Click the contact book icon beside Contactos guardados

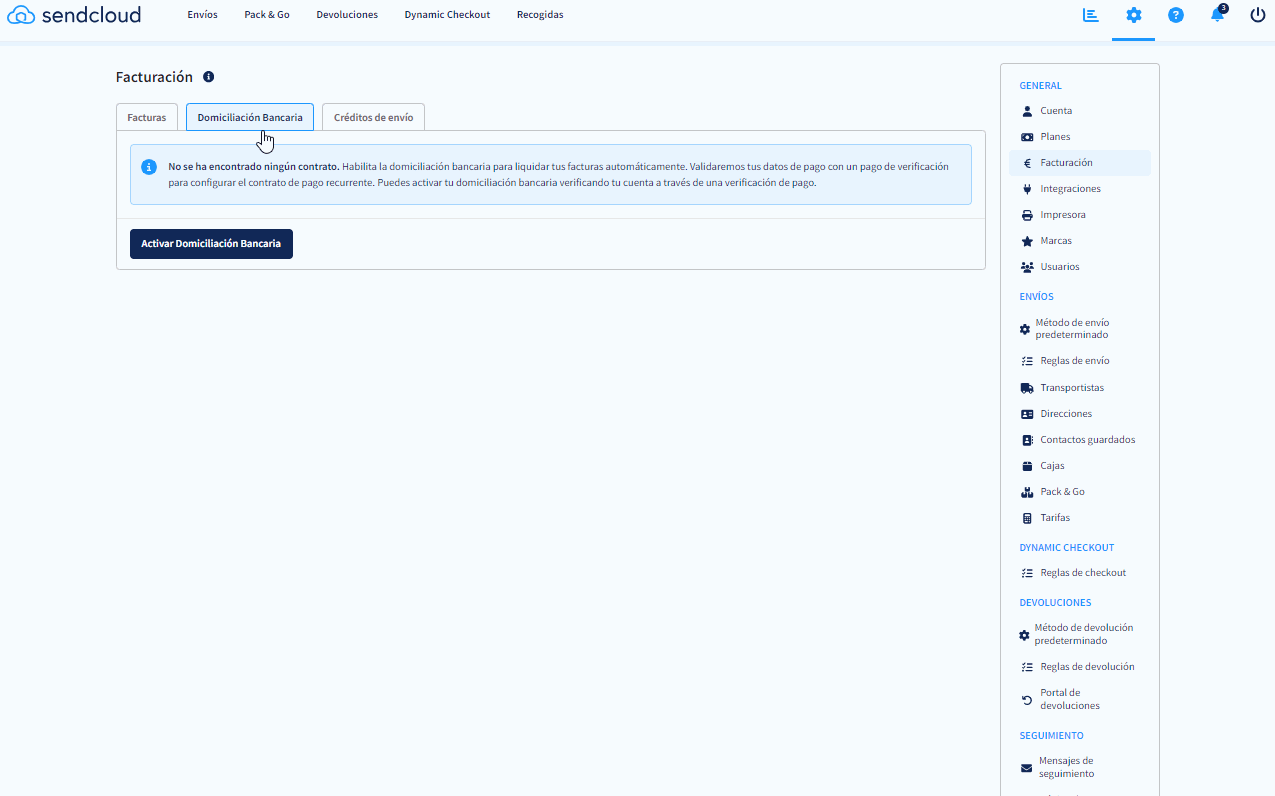click(1027, 440)
